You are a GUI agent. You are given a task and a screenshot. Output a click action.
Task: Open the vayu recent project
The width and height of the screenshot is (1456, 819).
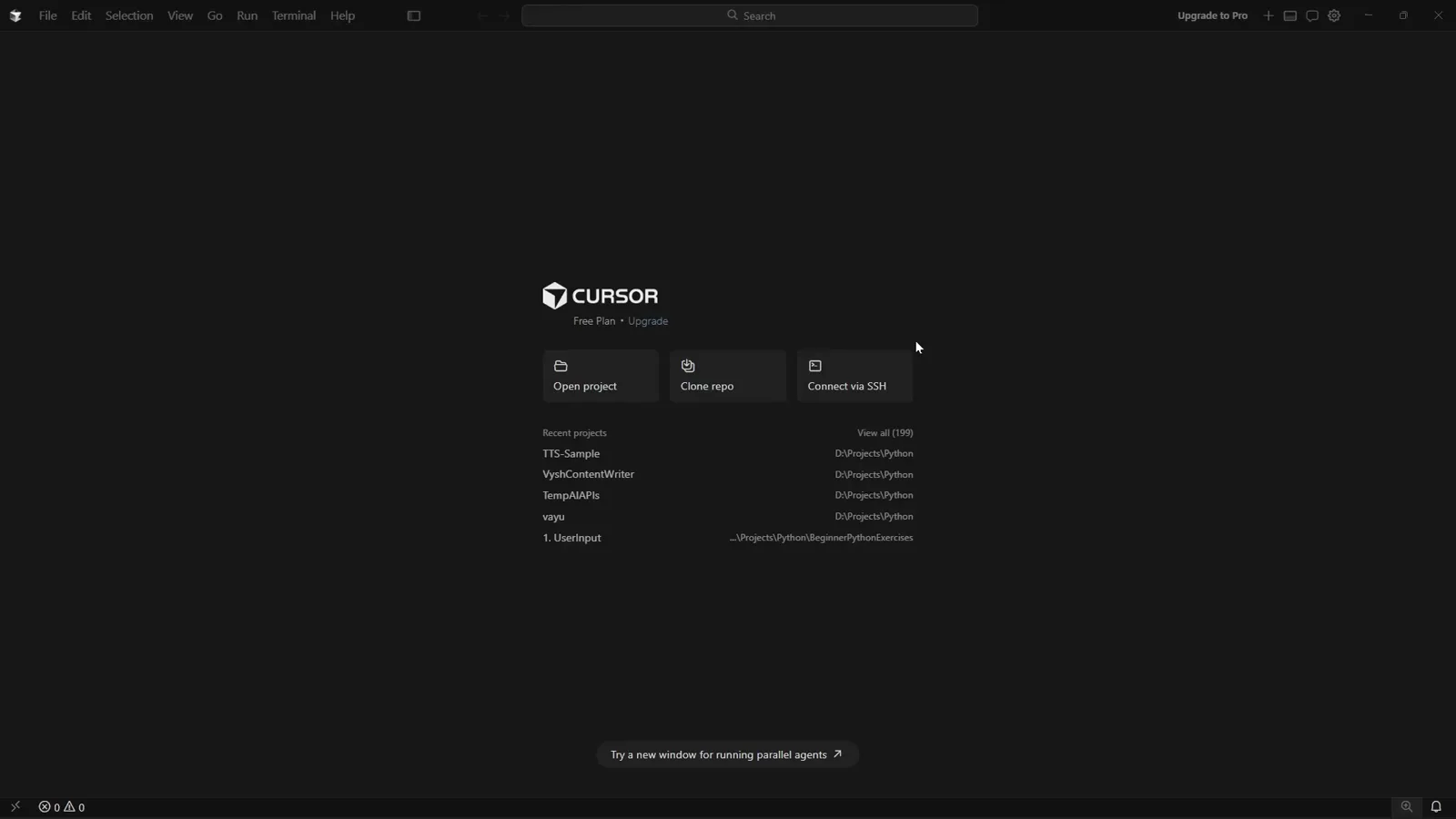(x=728, y=516)
